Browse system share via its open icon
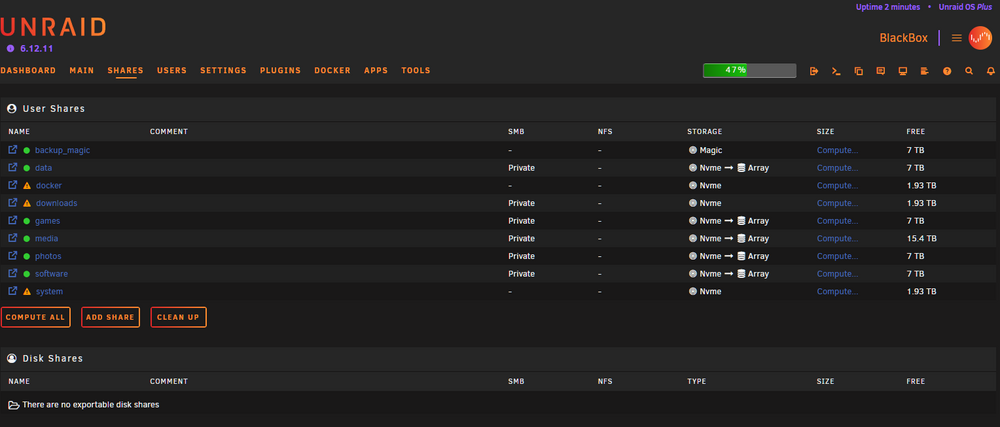Viewport: 1000px width, 427px height. pos(13,291)
